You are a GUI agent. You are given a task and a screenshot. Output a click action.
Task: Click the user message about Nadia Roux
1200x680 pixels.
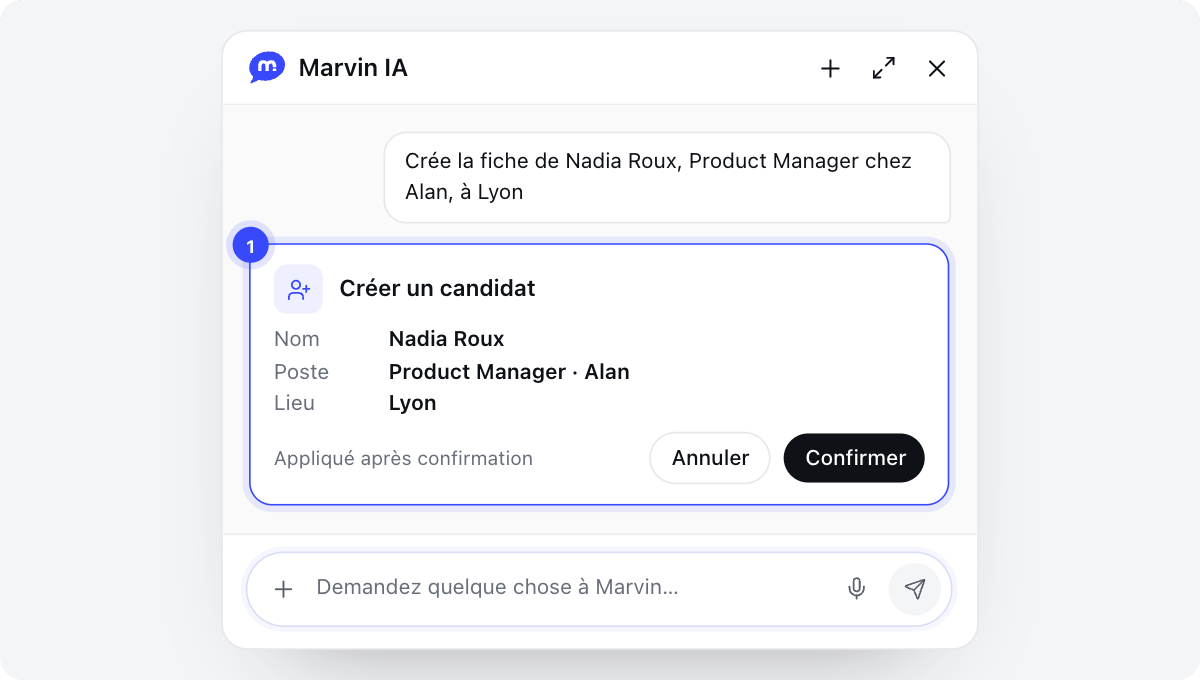pyautogui.click(x=667, y=177)
